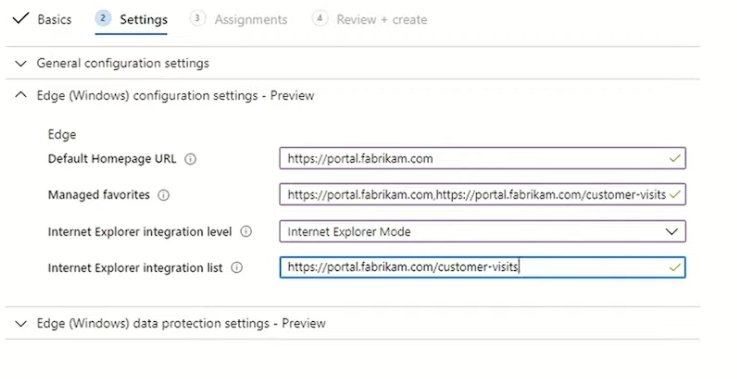This screenshot has width=737, height=379.
Task: Open Internet Explorer integration level dropdown
Action: (x=482, y=231)
